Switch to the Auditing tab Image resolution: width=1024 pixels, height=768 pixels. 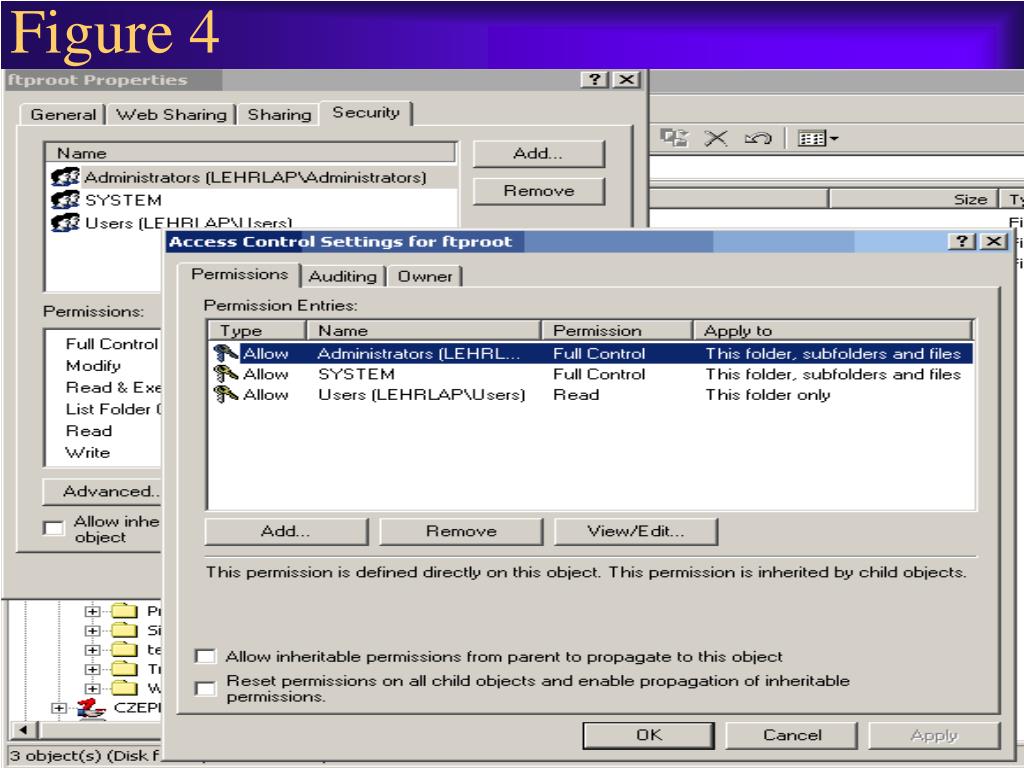343,276
